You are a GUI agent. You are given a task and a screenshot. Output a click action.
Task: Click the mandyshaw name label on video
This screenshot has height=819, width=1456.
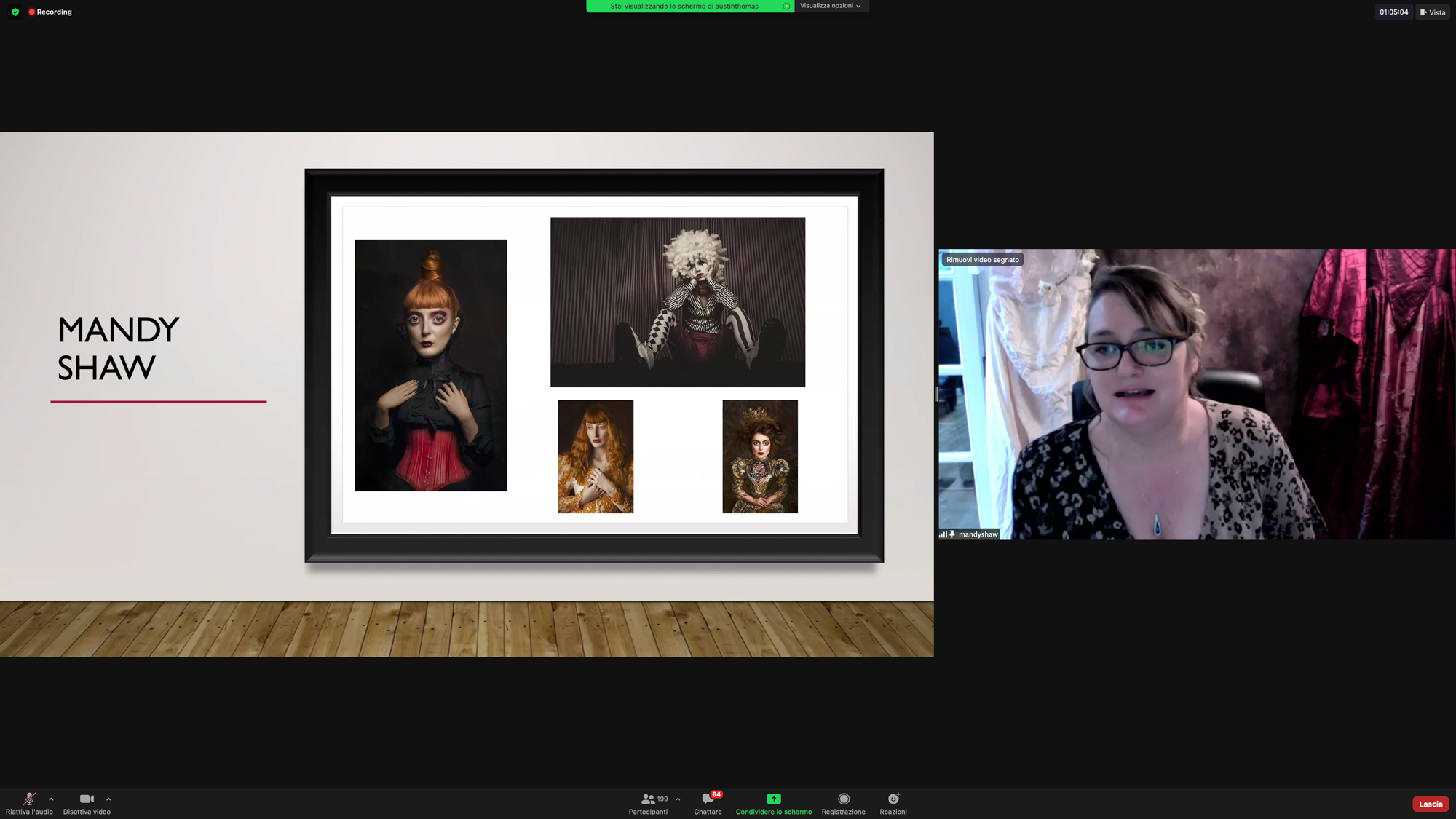click(977, 534)
